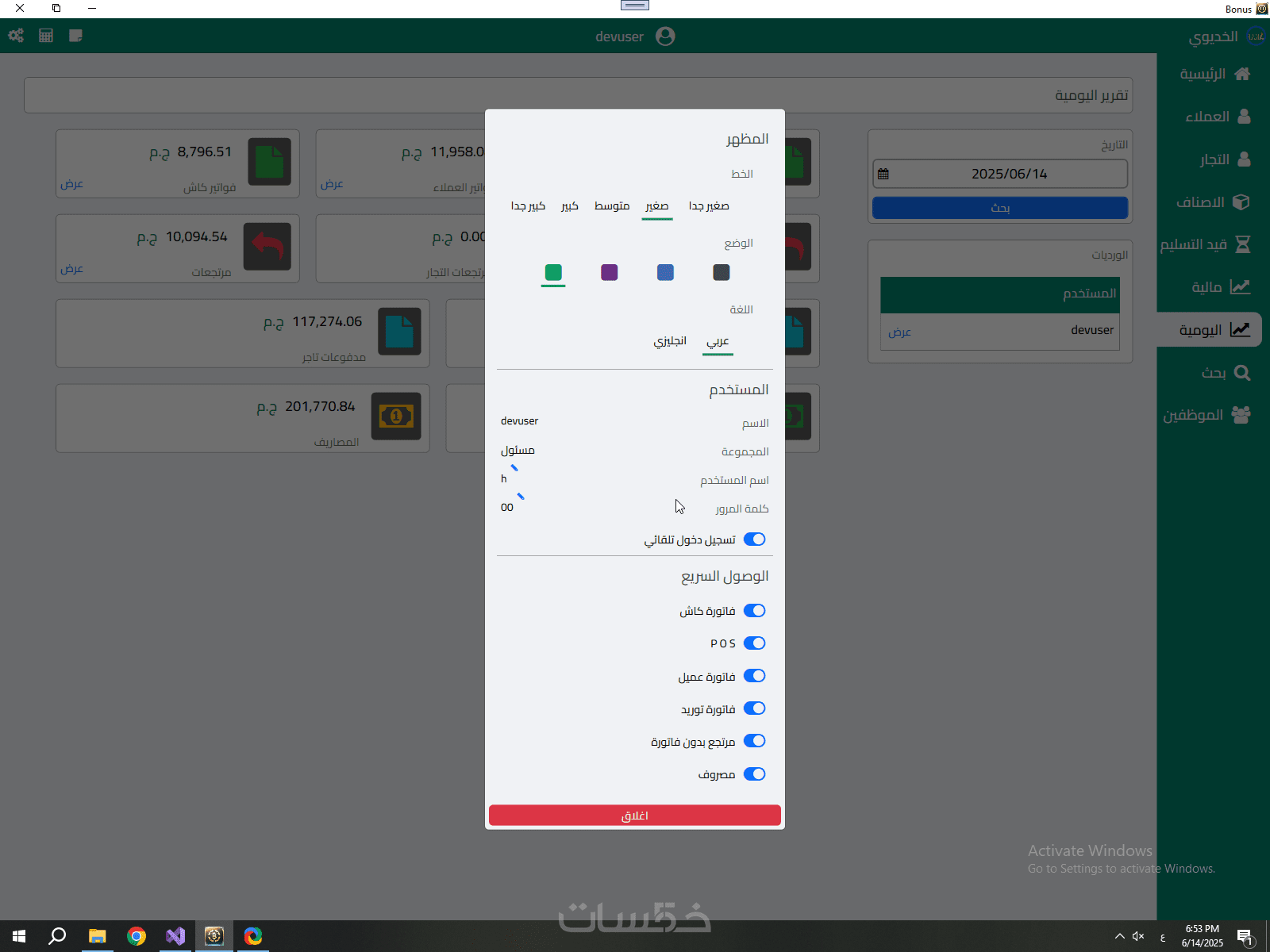
Task: Click the devuser name value
Action: 519,421
